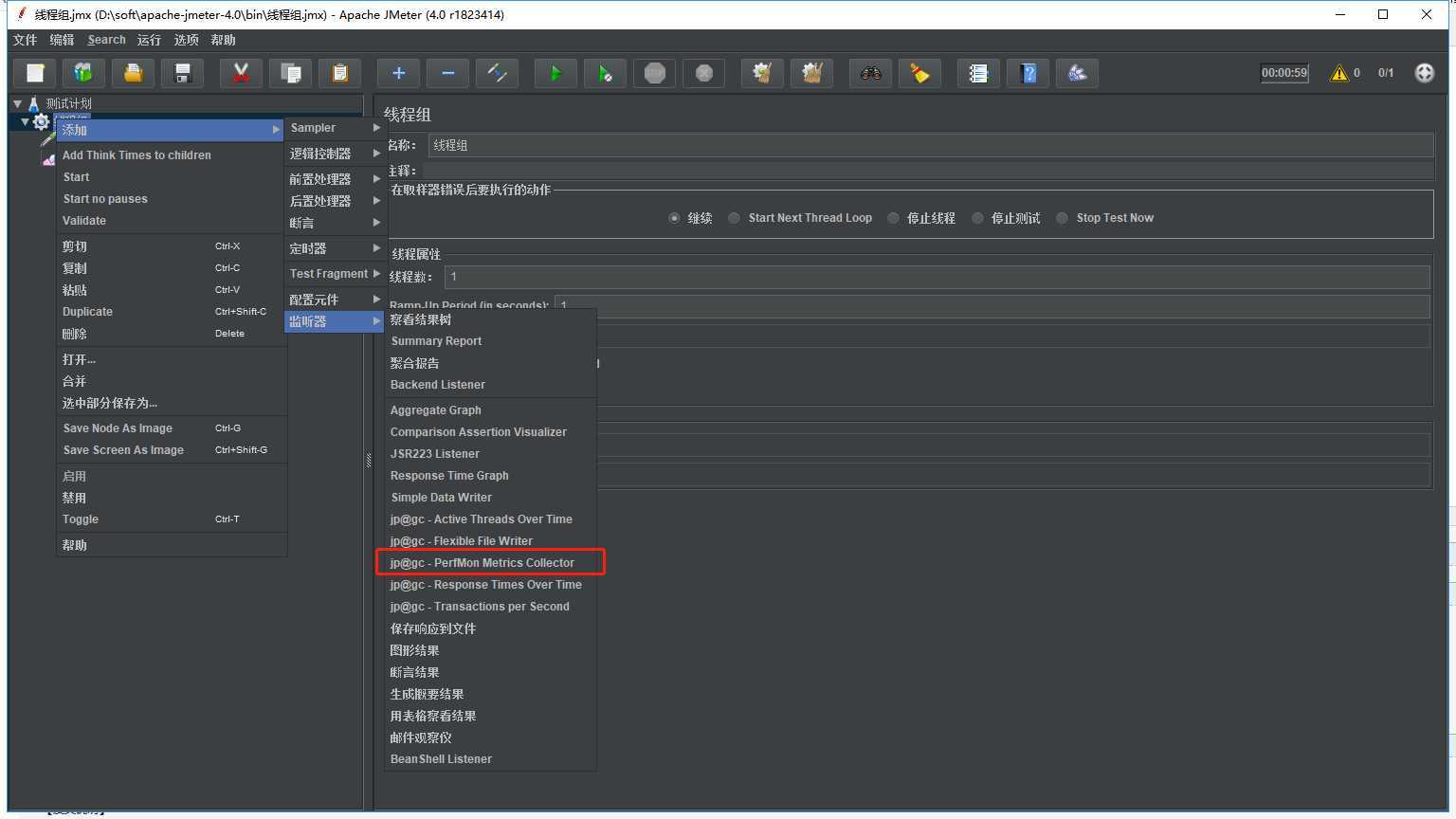This screenshot has height=819, width=1456.
Task: Expand the 后置处理器 submenu
Action: (336, 201)
